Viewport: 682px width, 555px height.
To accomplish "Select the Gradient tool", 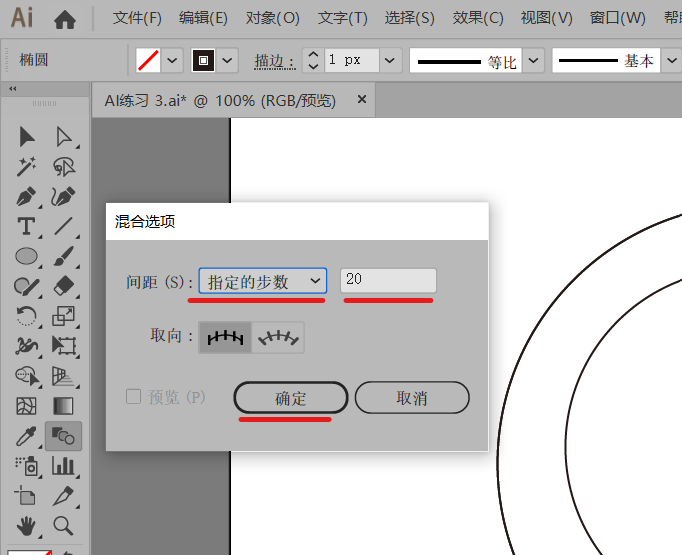I will coord(64,406).
